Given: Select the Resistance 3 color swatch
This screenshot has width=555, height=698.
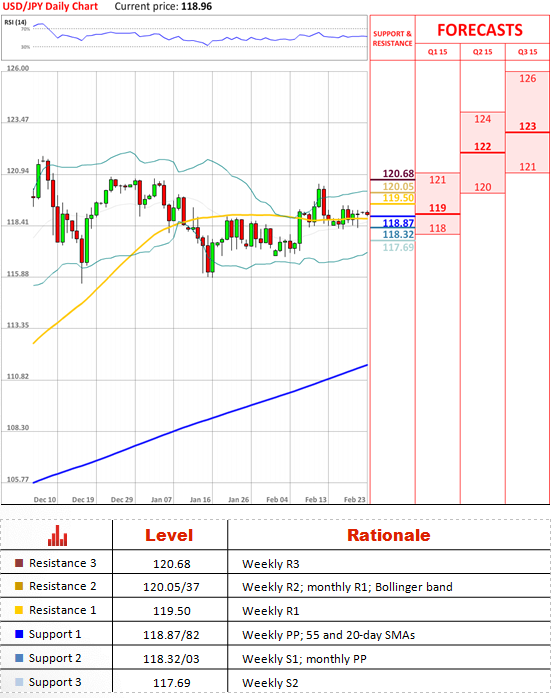Looking at the screenshot, I should 19,563.
